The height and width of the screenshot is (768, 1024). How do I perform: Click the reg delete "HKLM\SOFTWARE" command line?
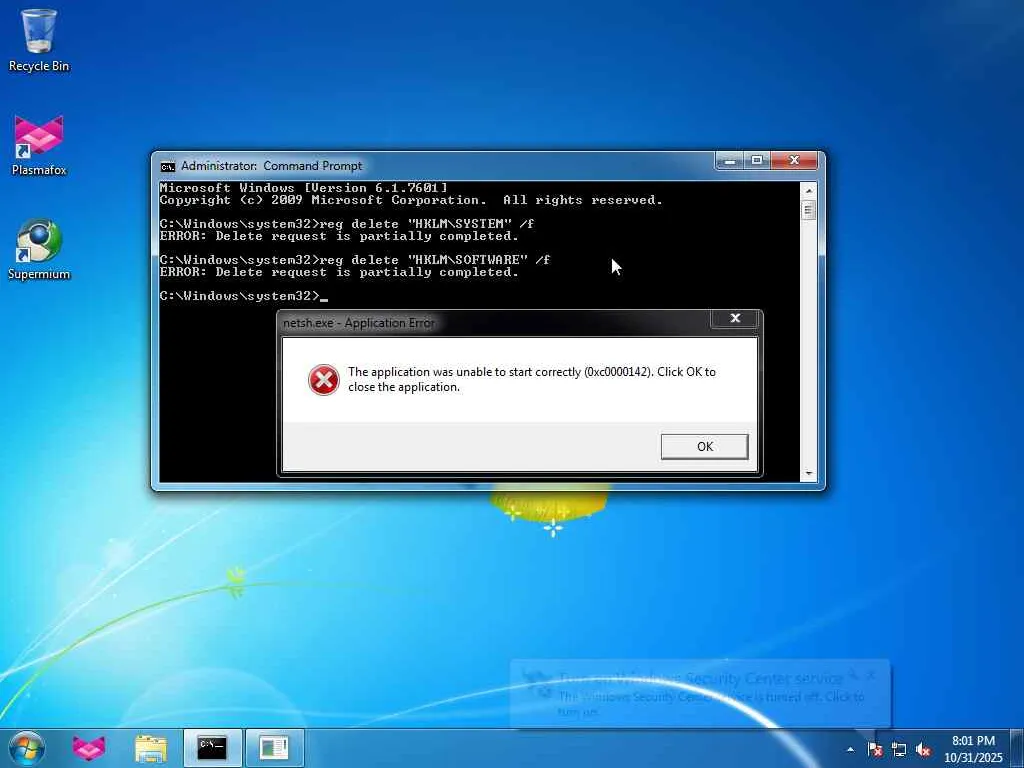click(x=355, y=260)
